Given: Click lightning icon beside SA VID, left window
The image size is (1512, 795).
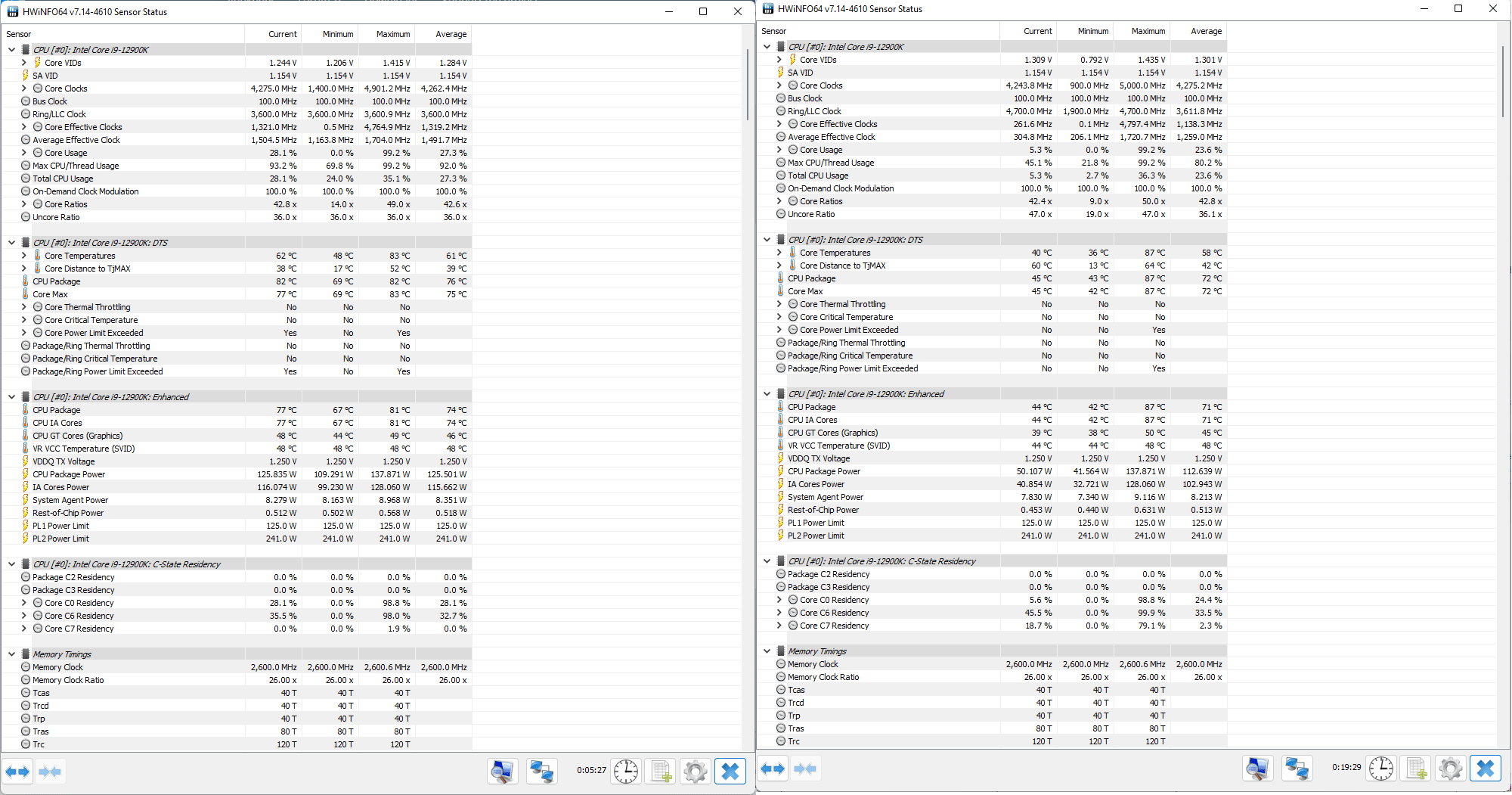Looking at the screenshot, I should 25,76.
